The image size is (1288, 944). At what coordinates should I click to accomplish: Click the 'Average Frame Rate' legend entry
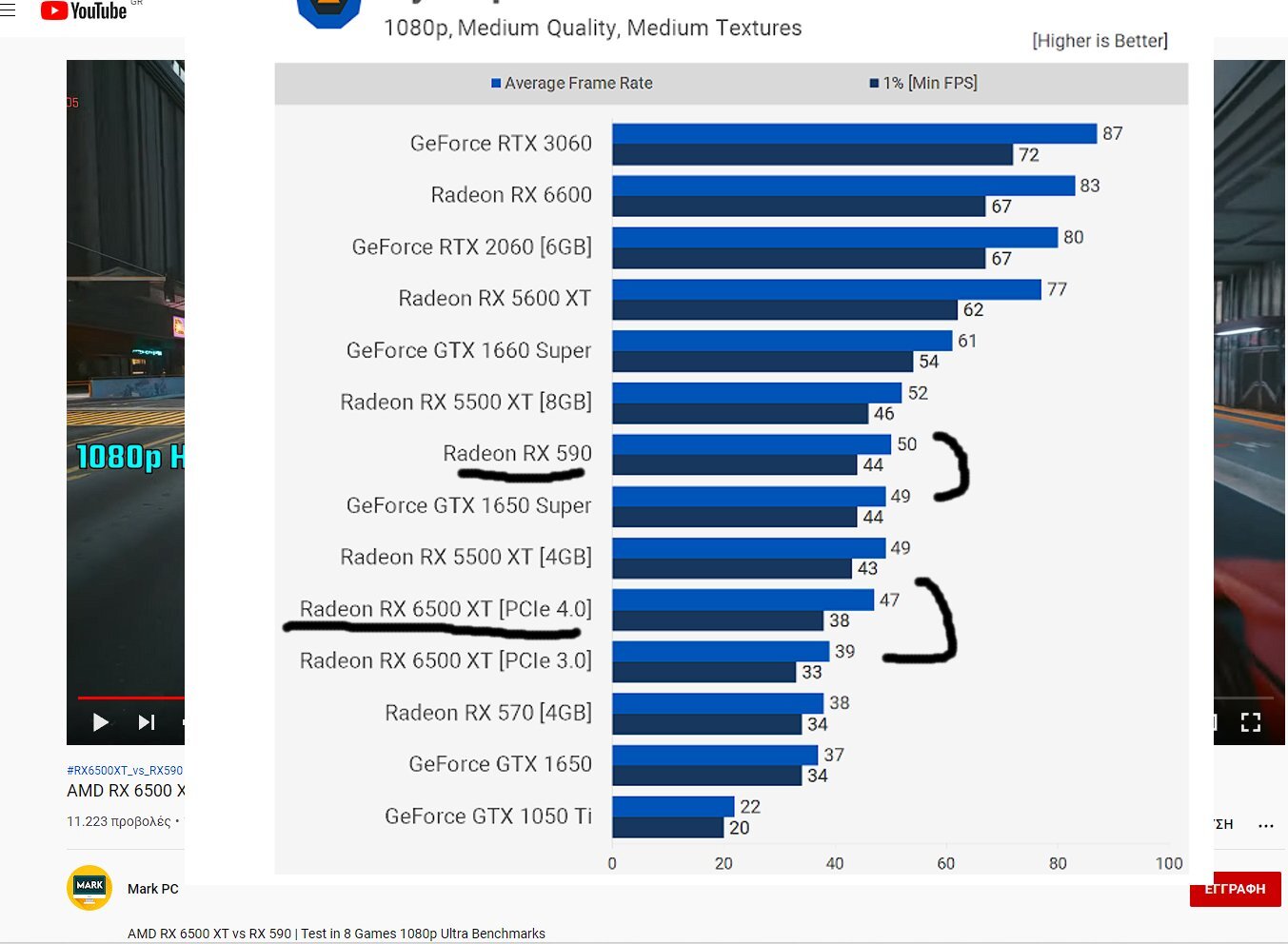tap(572, 83)
